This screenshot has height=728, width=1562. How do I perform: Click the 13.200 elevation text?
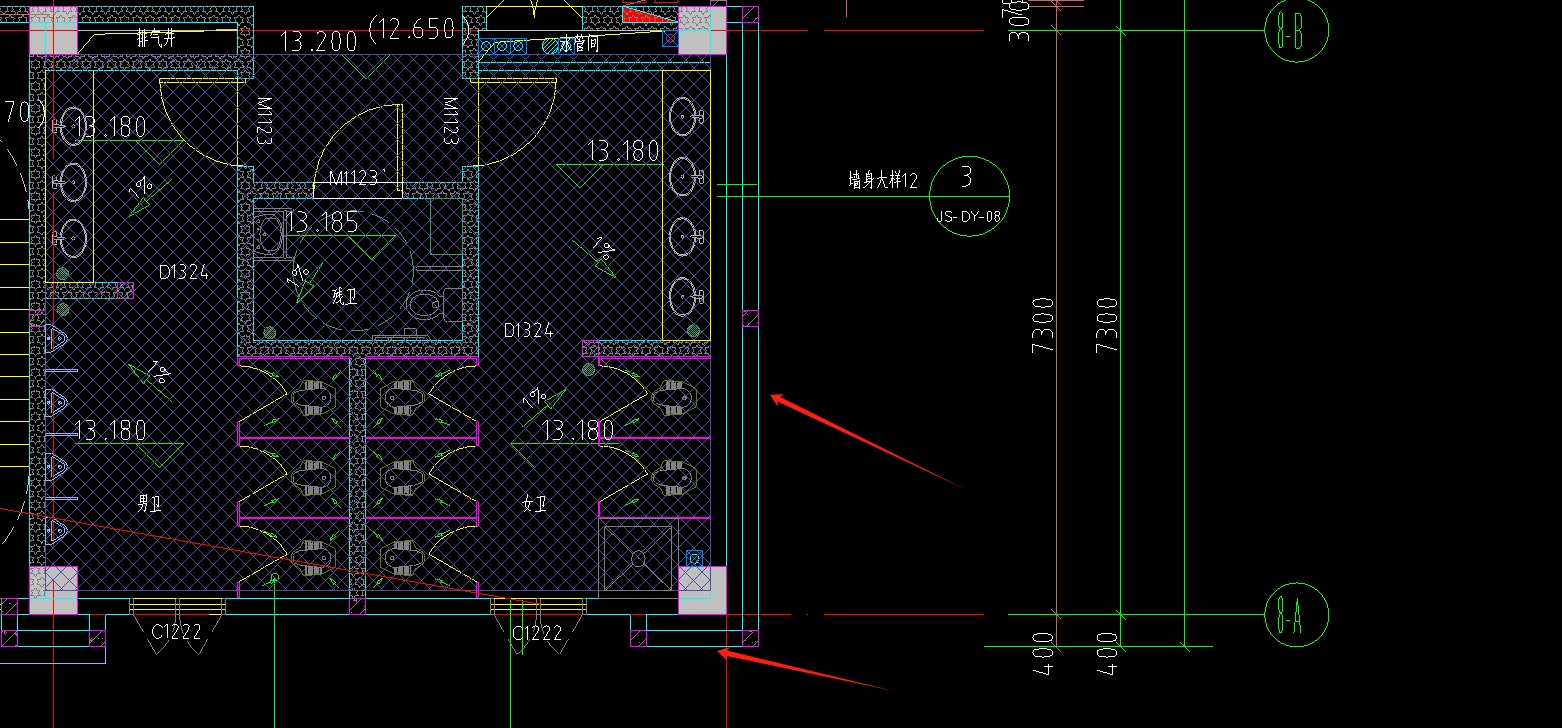coord(320,41)
